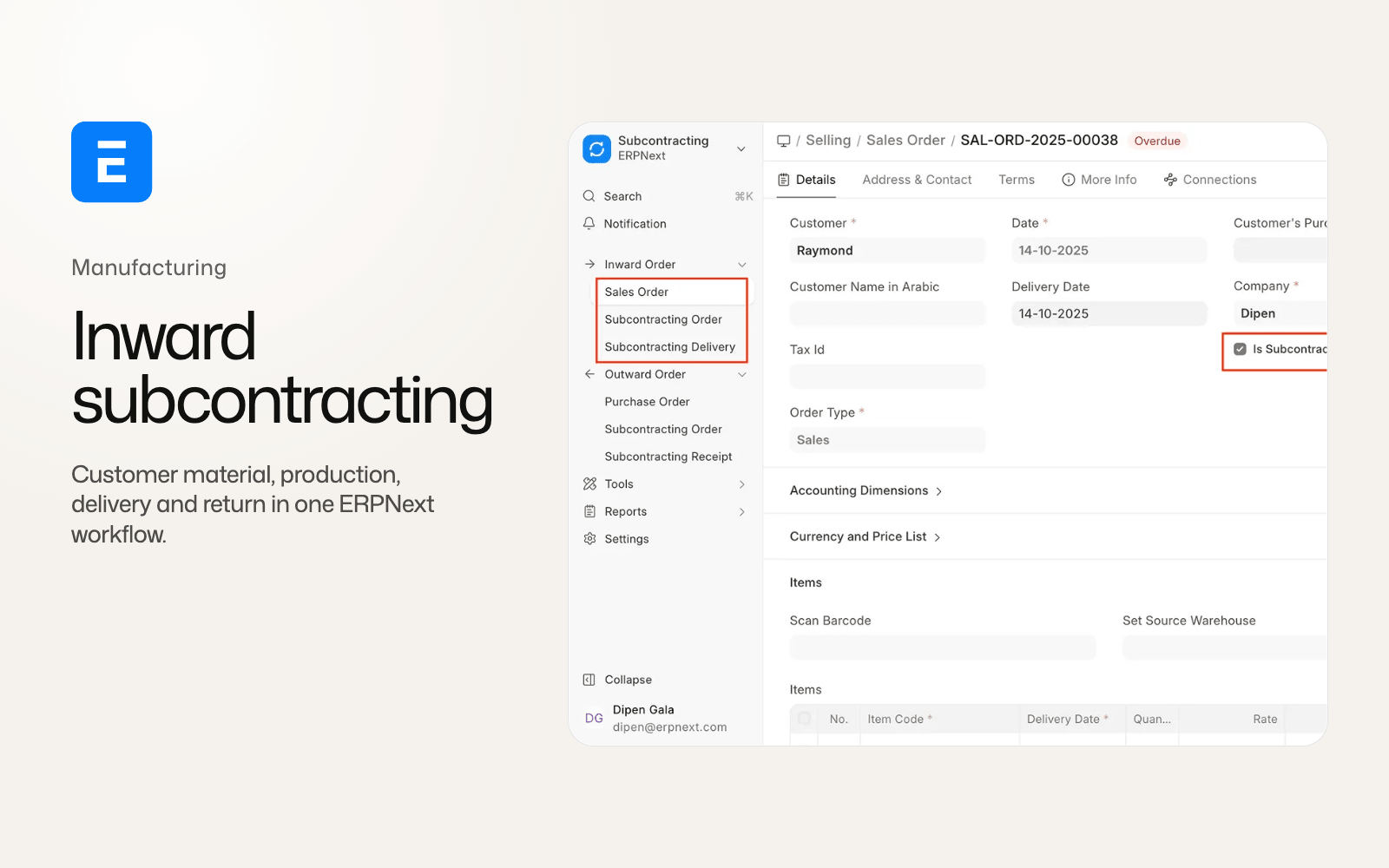Click the Sales Order breadcrumb link

point(905,141)
